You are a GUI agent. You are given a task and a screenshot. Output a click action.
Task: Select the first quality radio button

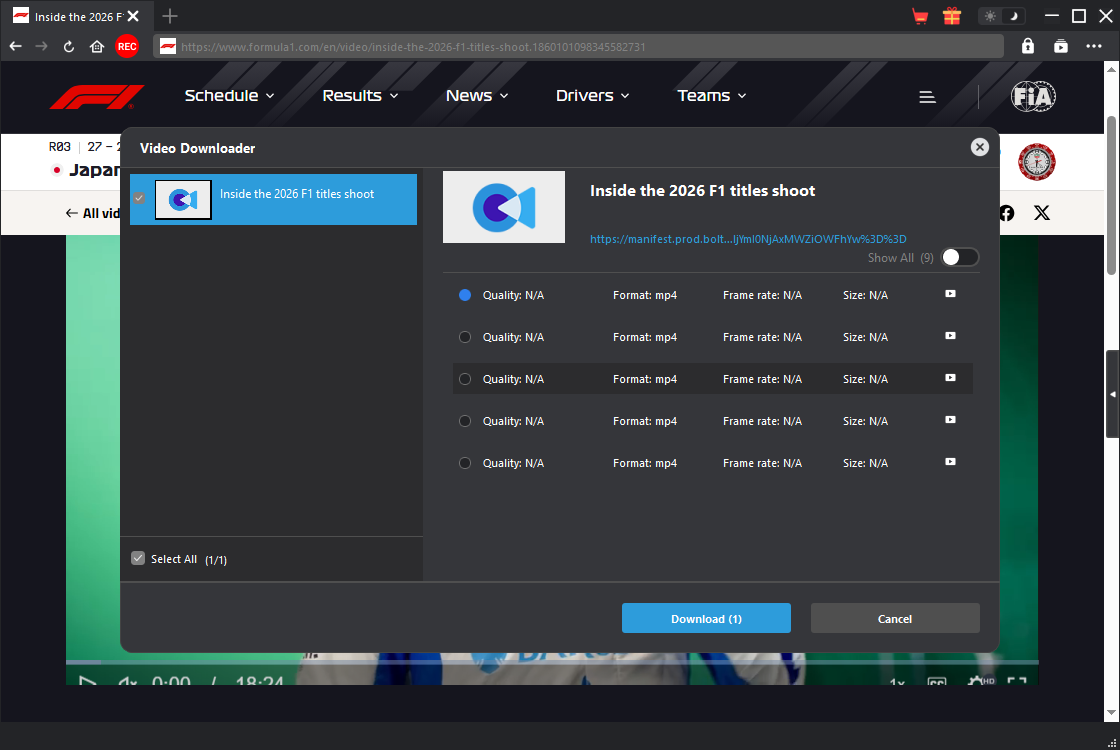pyautogui.click(x=465, y=295)
